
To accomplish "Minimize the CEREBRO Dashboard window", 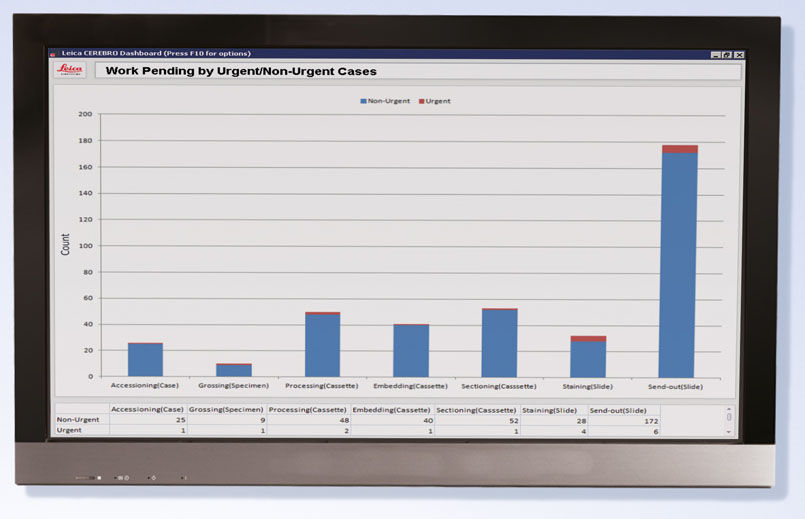I will tap(715, 54).
